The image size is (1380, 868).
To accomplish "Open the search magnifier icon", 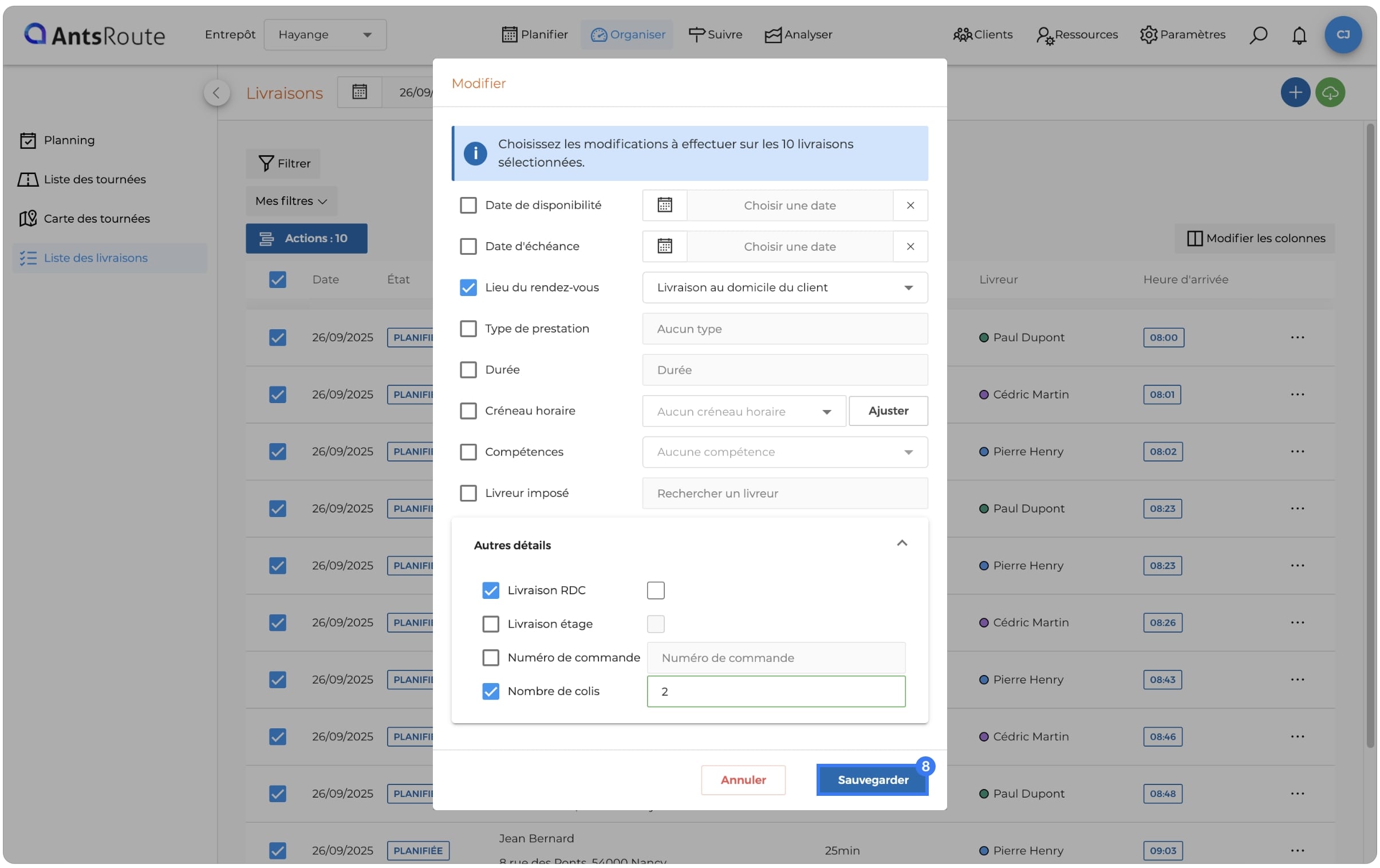I will click(x=1258, y=35).
